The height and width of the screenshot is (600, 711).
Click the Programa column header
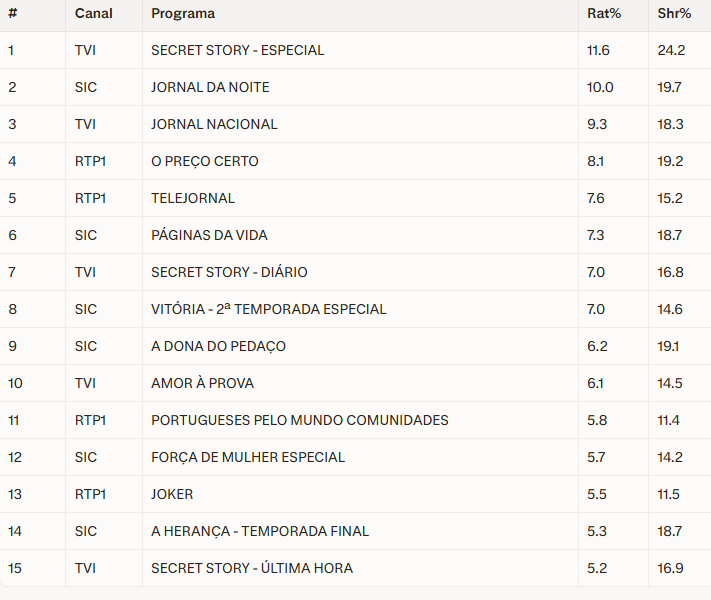pyautogui.click(x=183, y=13)
